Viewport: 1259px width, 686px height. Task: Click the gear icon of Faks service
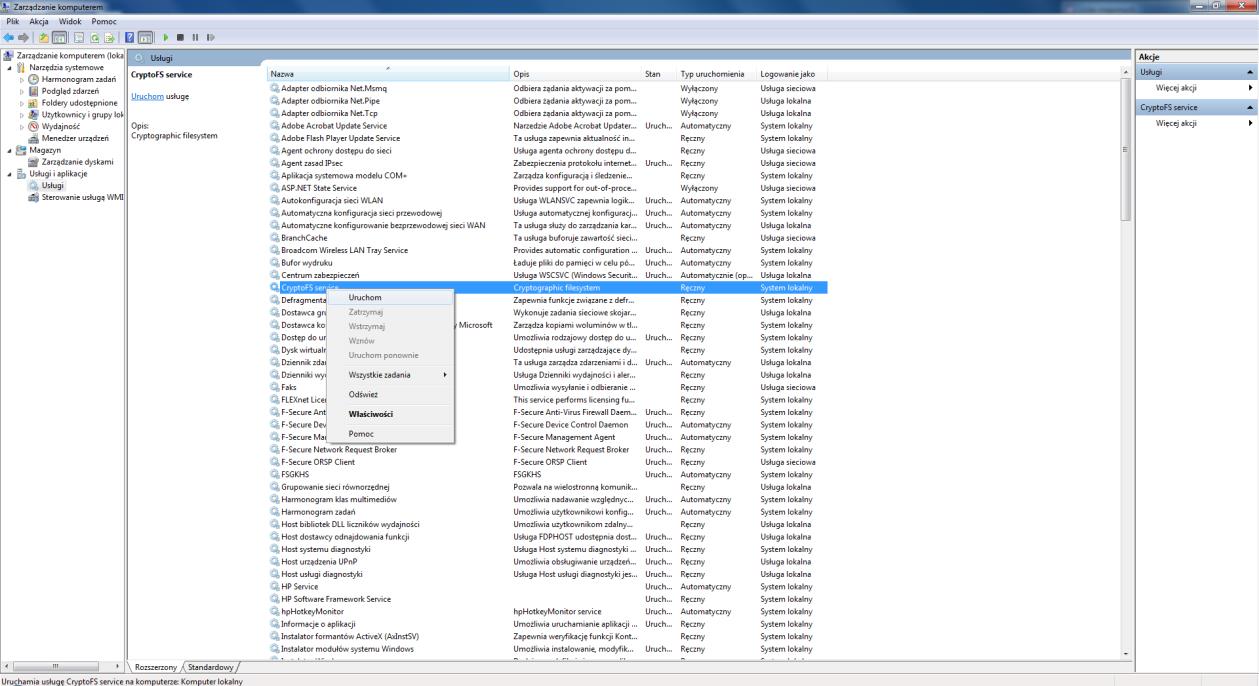coord(275,387)
